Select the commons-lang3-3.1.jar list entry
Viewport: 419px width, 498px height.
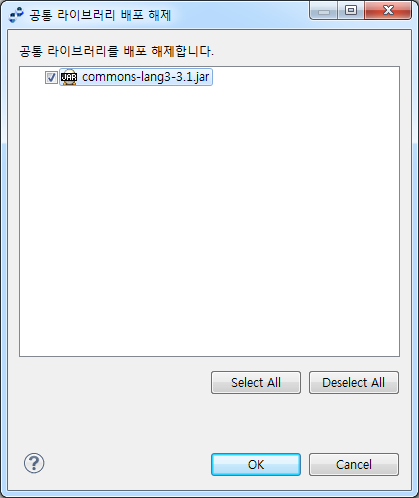click(145, 77)
